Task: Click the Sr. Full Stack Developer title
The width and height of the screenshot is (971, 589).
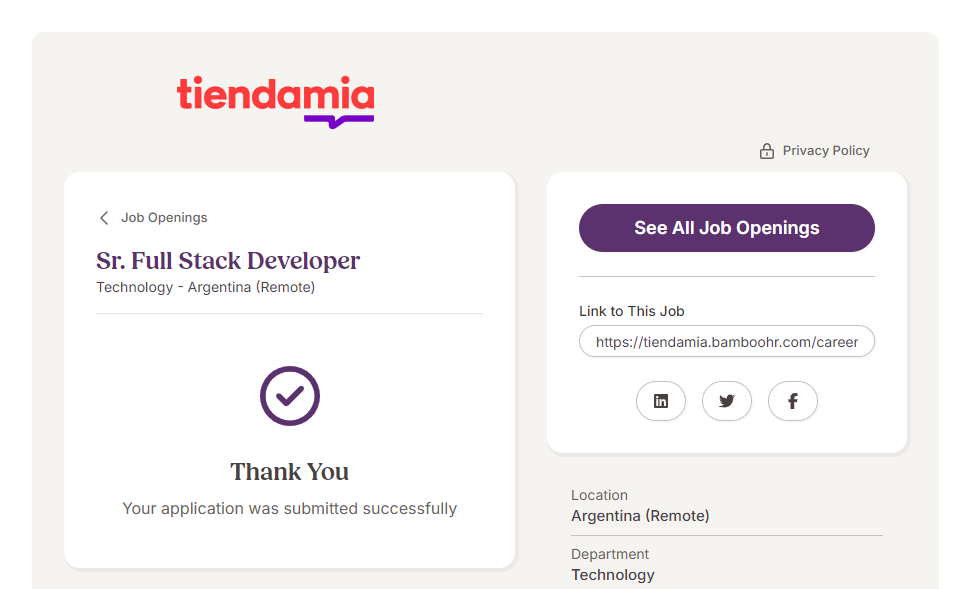Action: pyautogui.click(x=228, y=261)
